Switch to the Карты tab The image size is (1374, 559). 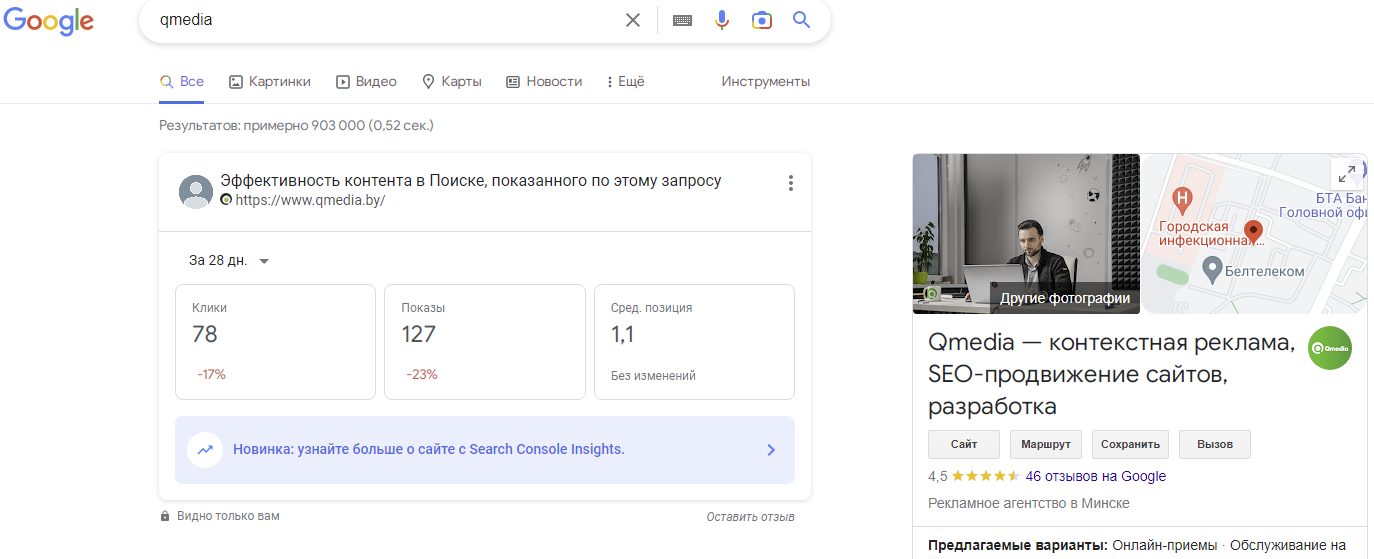tap(451, 82)
